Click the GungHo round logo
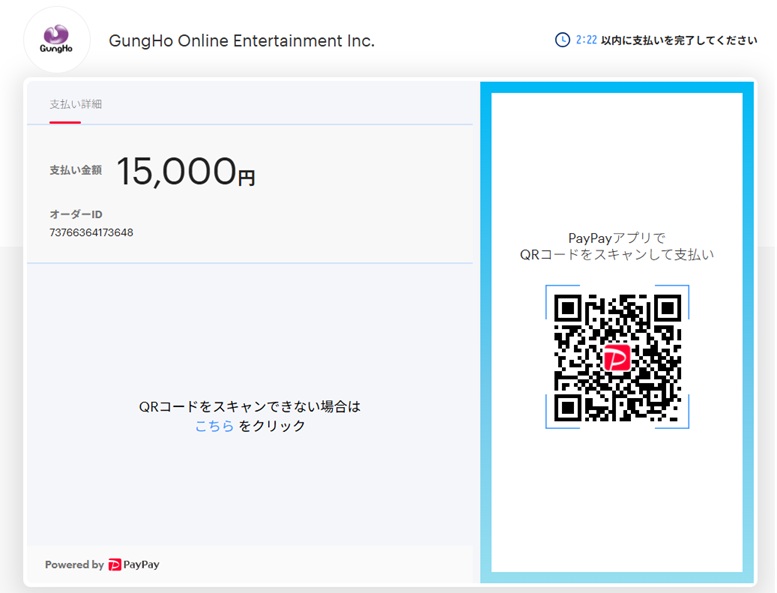Screen dimensions: 777x593 (56, 40)
